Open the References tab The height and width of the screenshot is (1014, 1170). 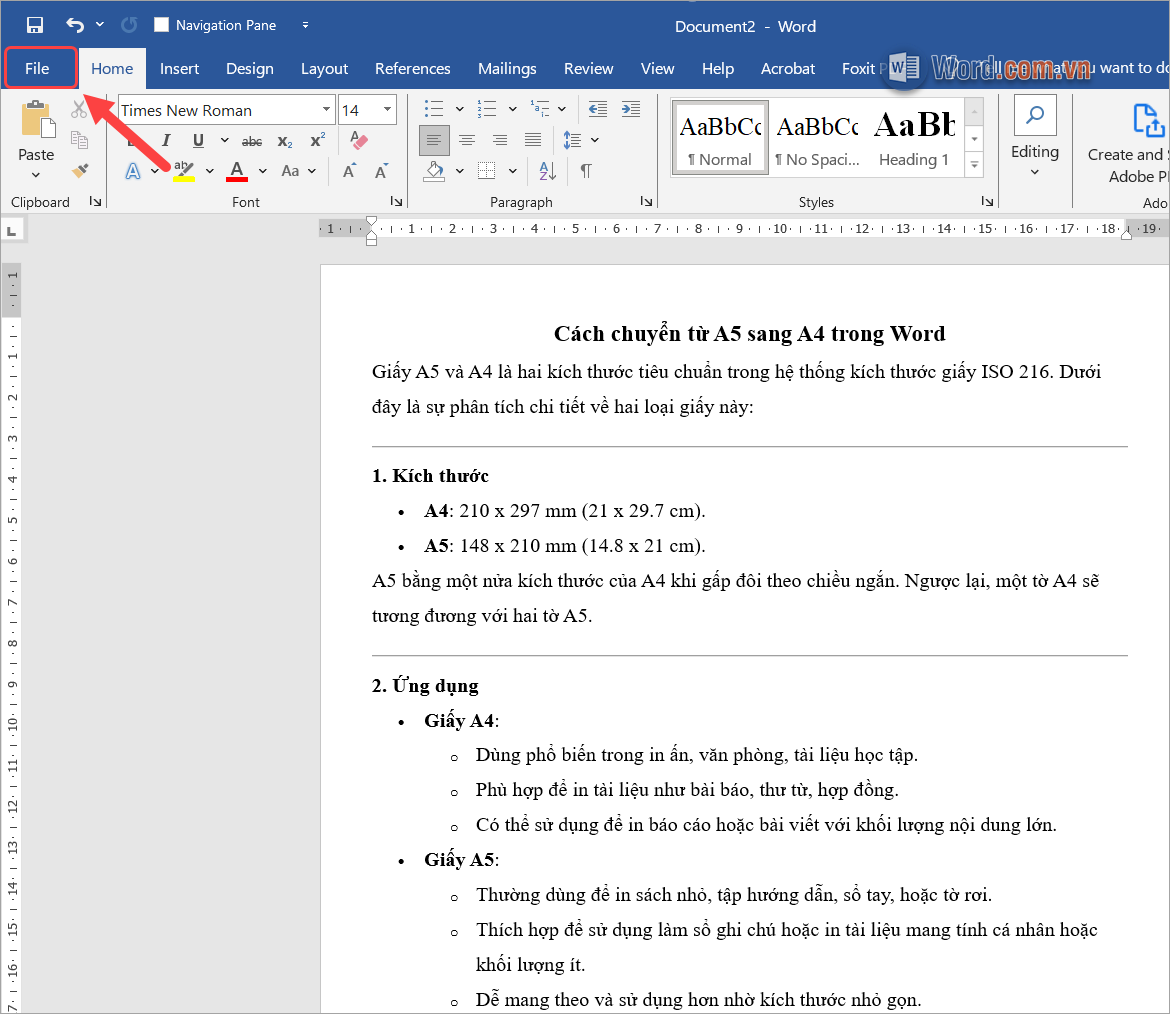[413, 69]
